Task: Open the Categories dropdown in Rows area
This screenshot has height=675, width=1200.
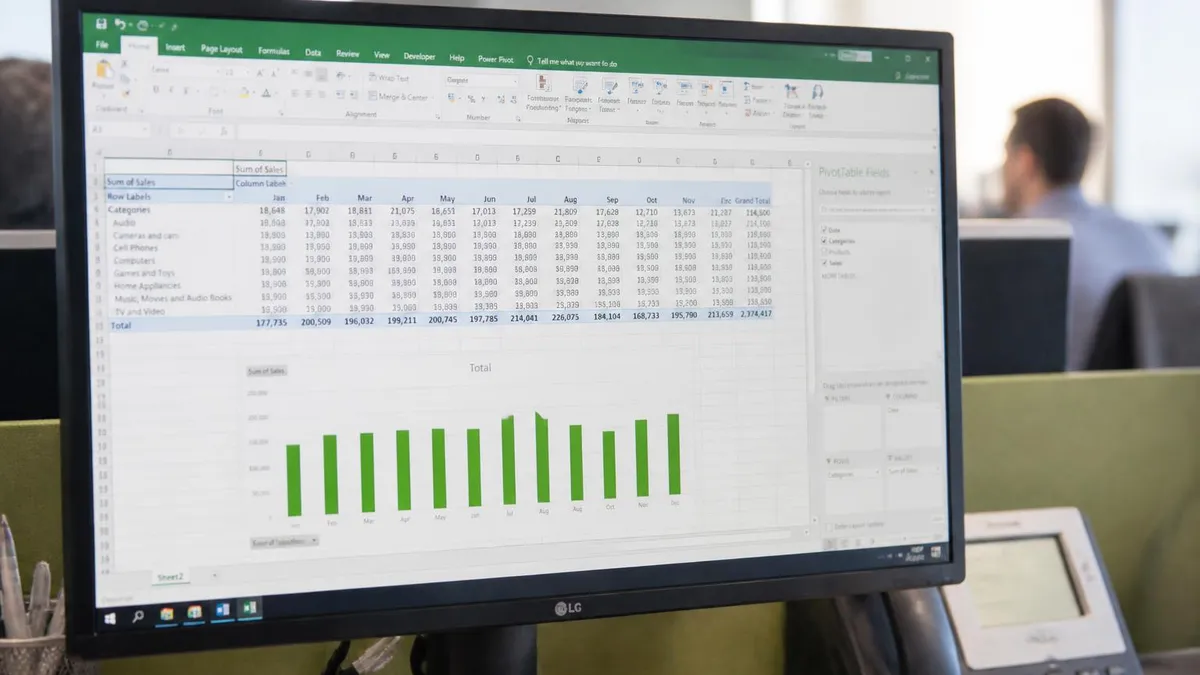Action: 877,472
